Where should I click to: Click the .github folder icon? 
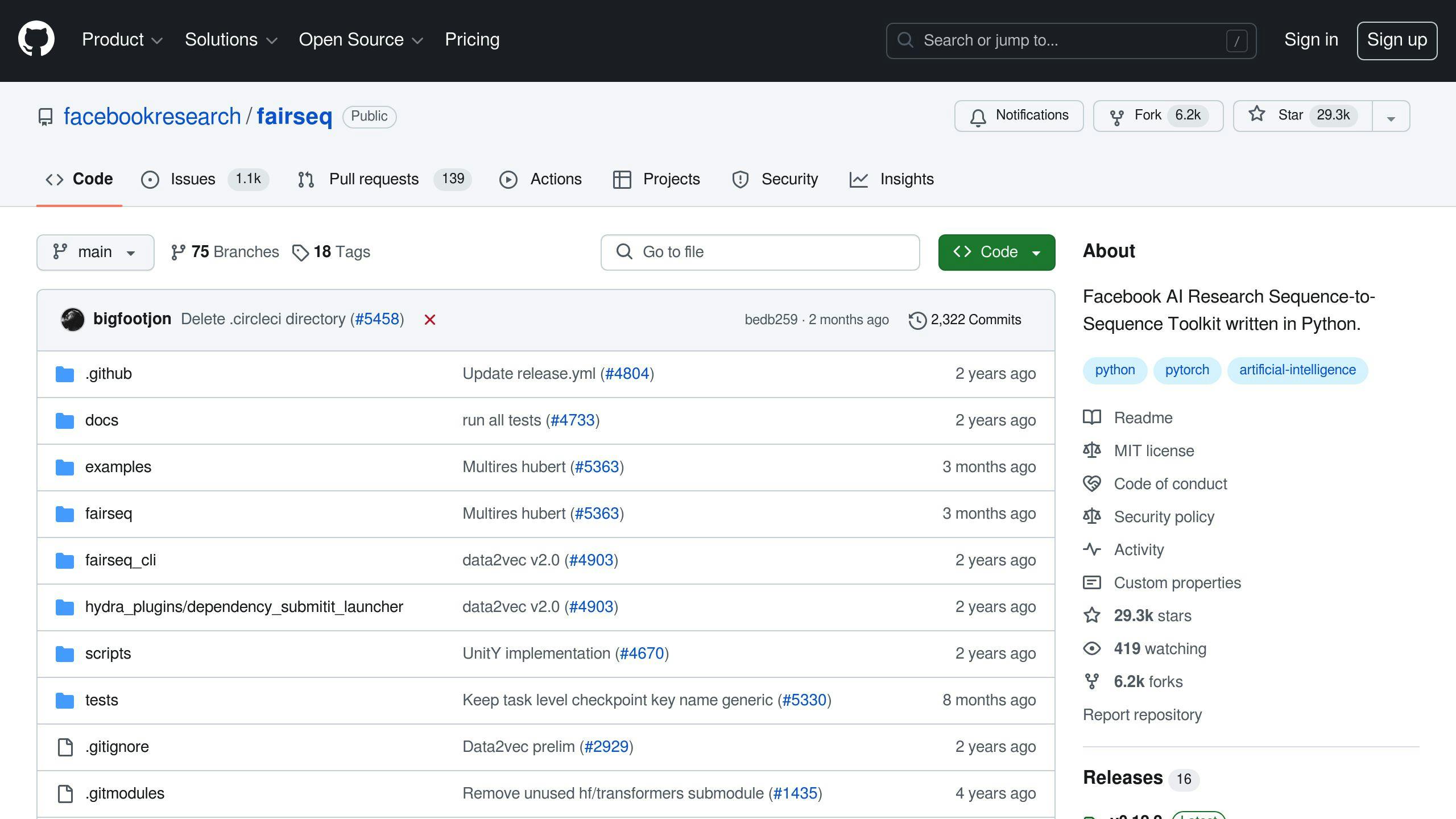(65, 374)
